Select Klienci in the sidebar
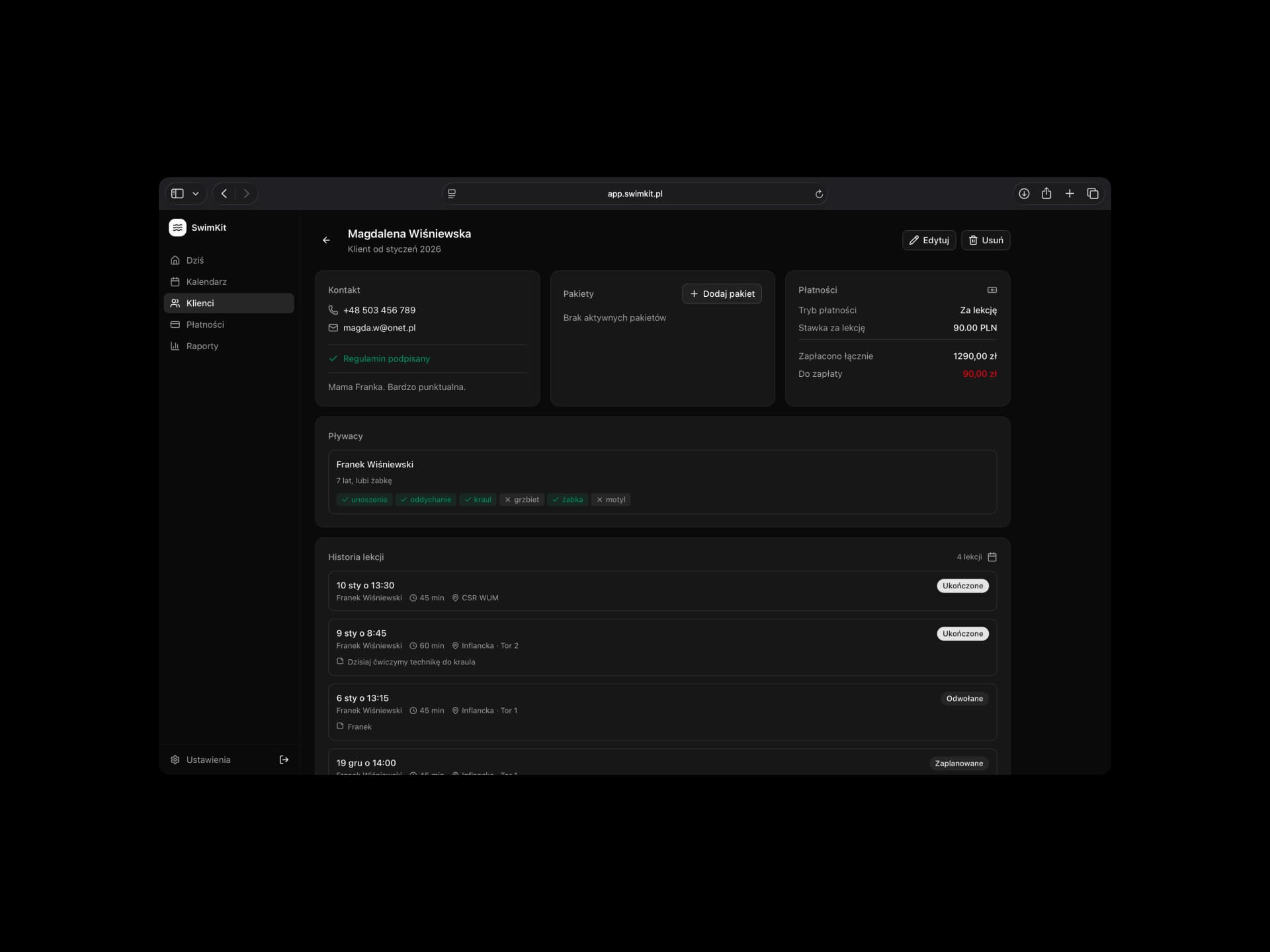This screenshot has width=1270, height=952. tap(199, 303)
